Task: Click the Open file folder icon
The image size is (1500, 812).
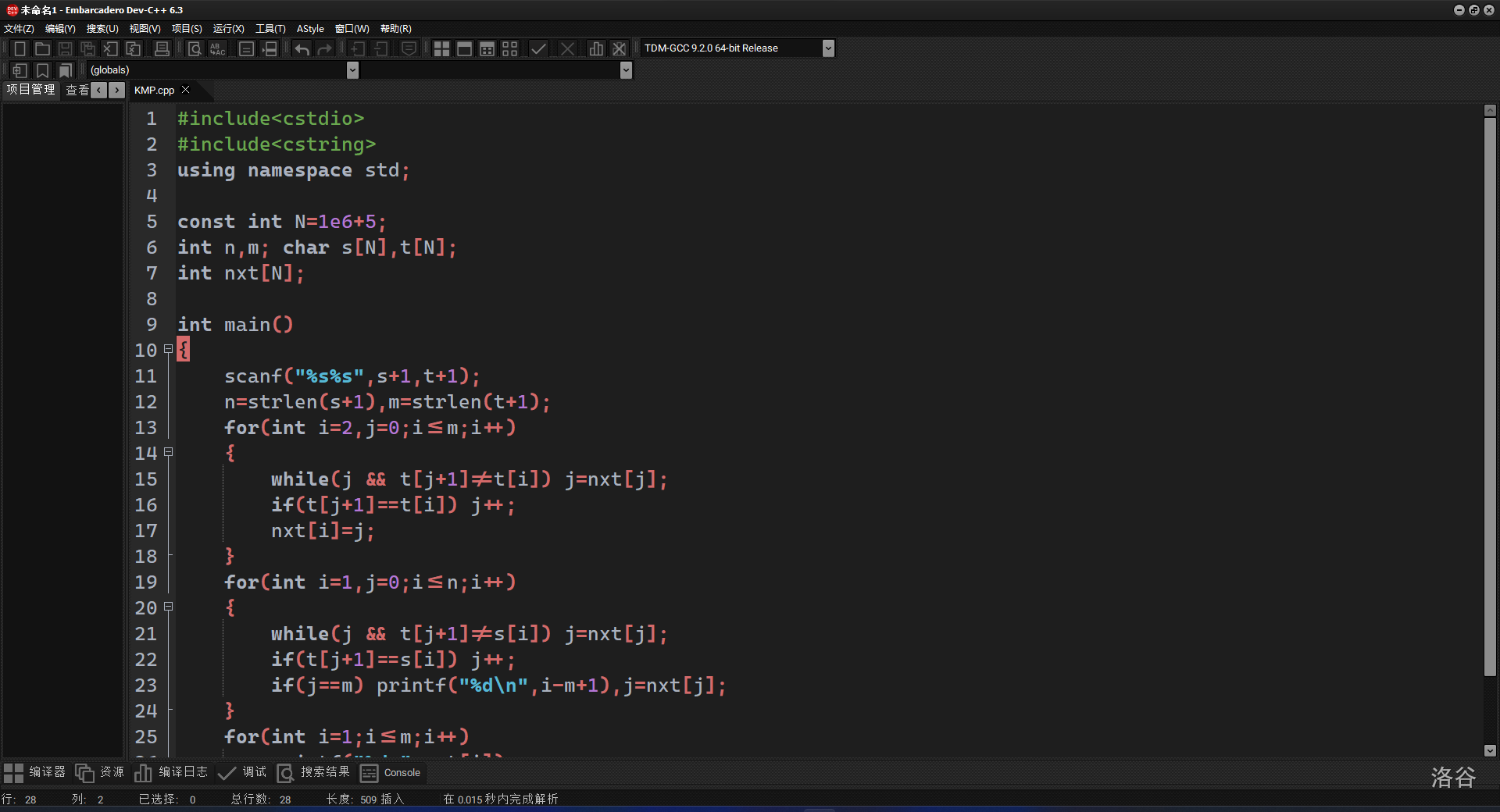Action: [43, 48]
